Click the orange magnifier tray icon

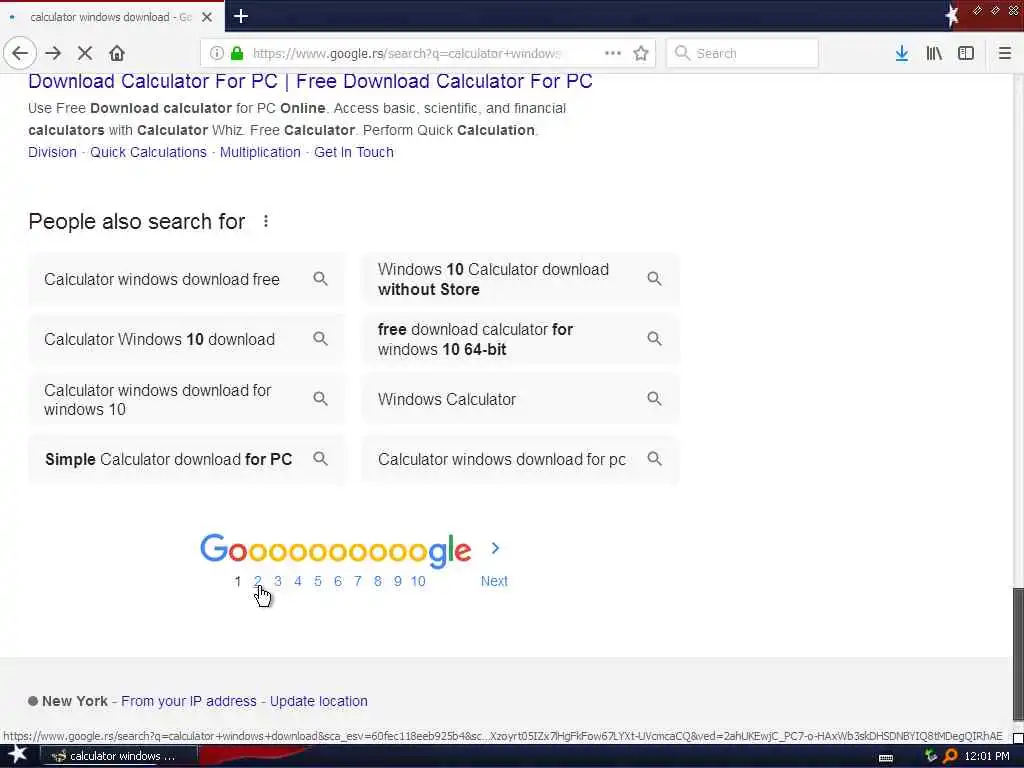(950, 756)
